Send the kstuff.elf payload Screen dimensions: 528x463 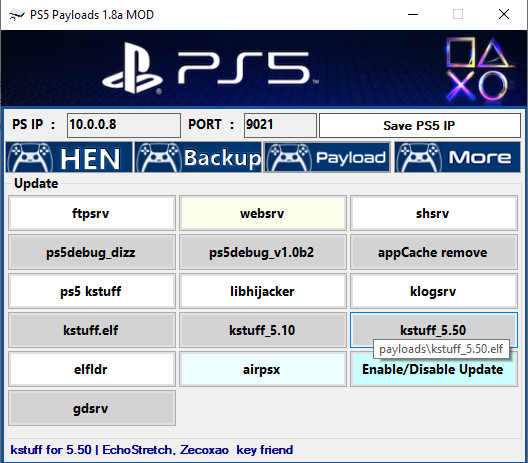tap(92, 330)
